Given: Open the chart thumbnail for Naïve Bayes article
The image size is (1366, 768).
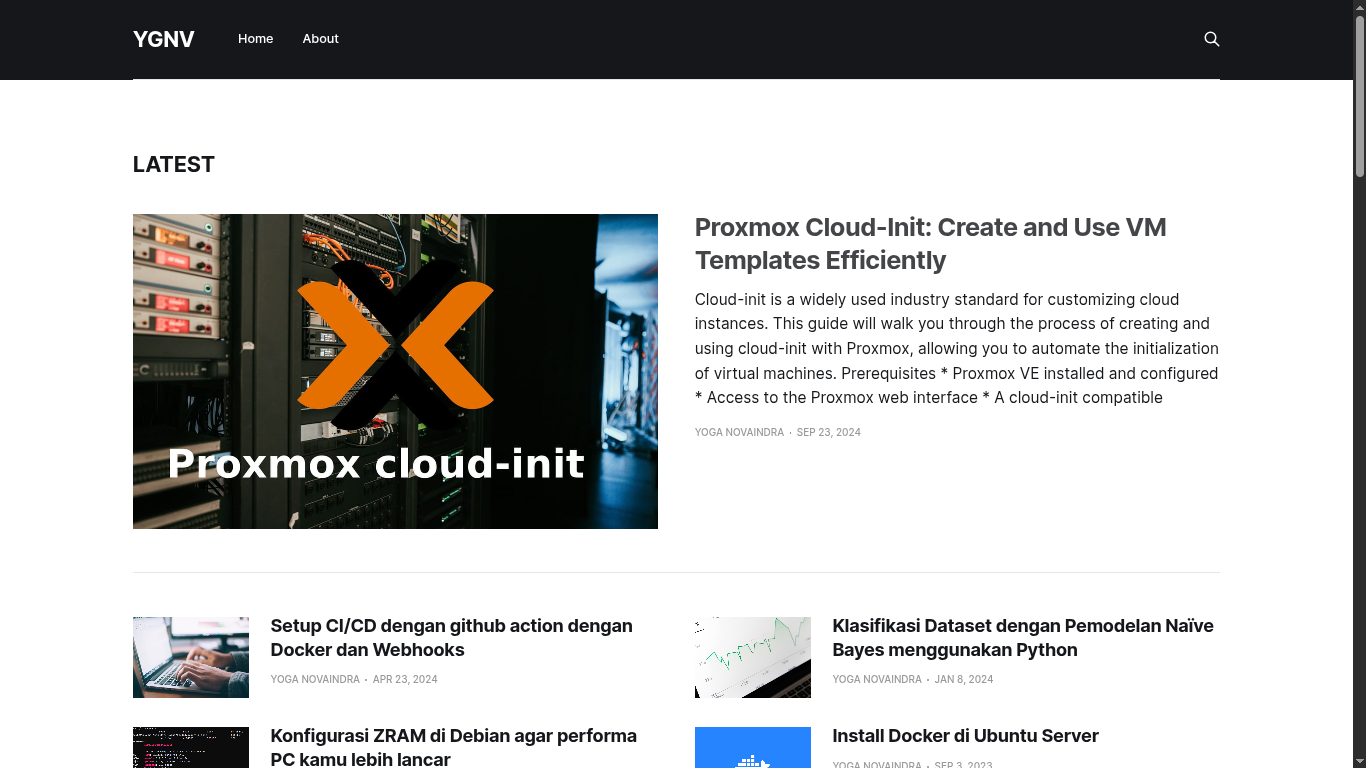Looking at the screenshot, I should click(753, 657).
